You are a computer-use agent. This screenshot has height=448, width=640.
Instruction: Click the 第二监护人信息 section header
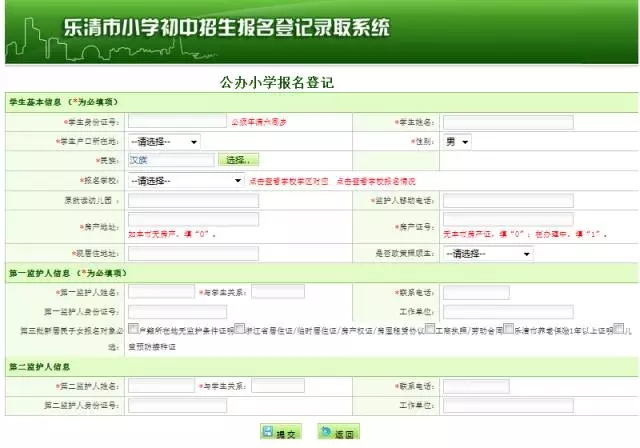click(x=39, y=367)
